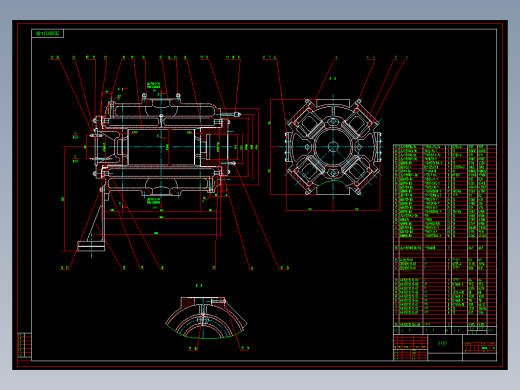This screenshot has width=520, height=390.
Task: Select the horizontal dimension line under end view
Action: 333,211
